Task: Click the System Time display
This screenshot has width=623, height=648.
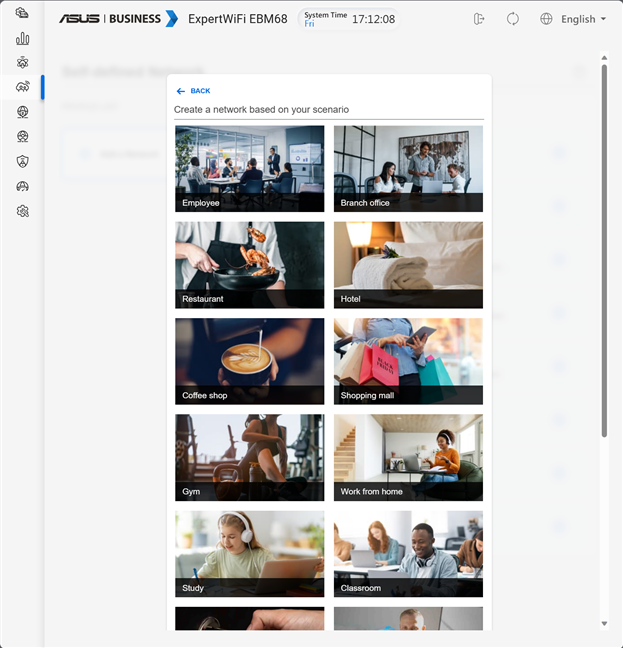Action: click(x=349, y=19)
